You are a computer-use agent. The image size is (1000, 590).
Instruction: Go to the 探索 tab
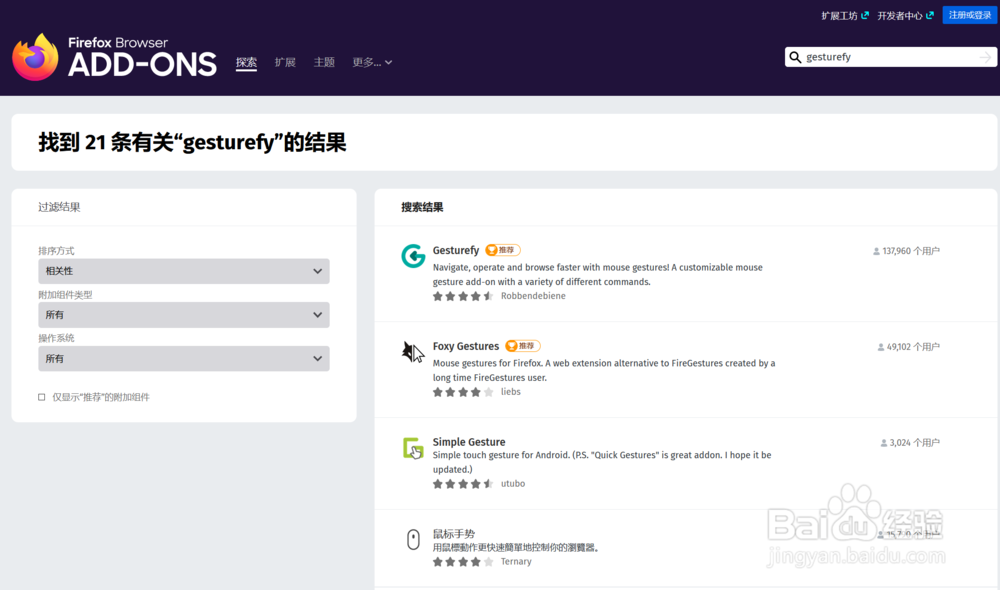(246, 62)
